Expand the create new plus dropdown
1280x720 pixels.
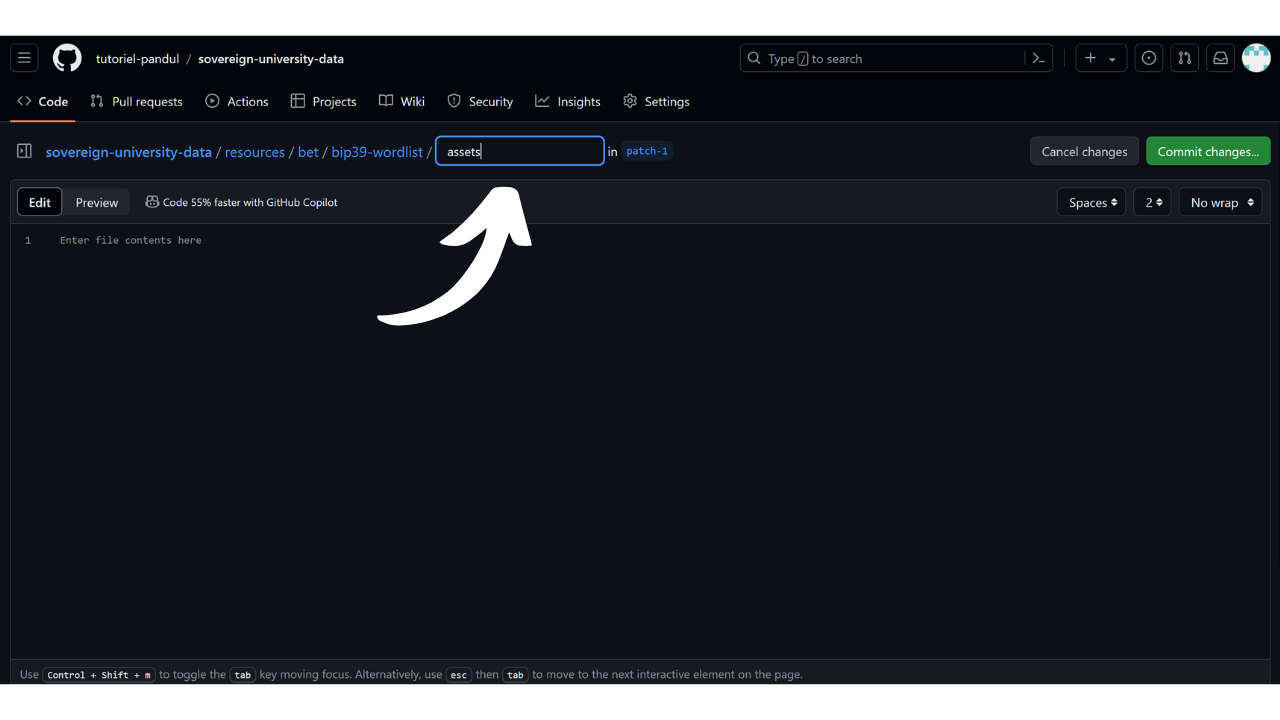(x=1100, y=58)
